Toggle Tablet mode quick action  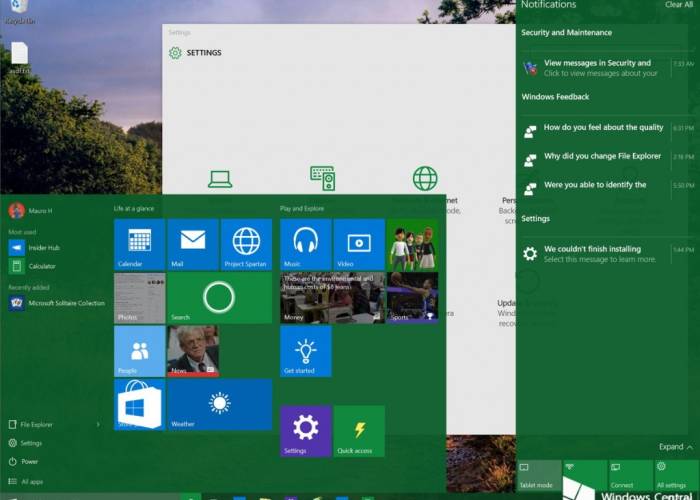point(539,475)
